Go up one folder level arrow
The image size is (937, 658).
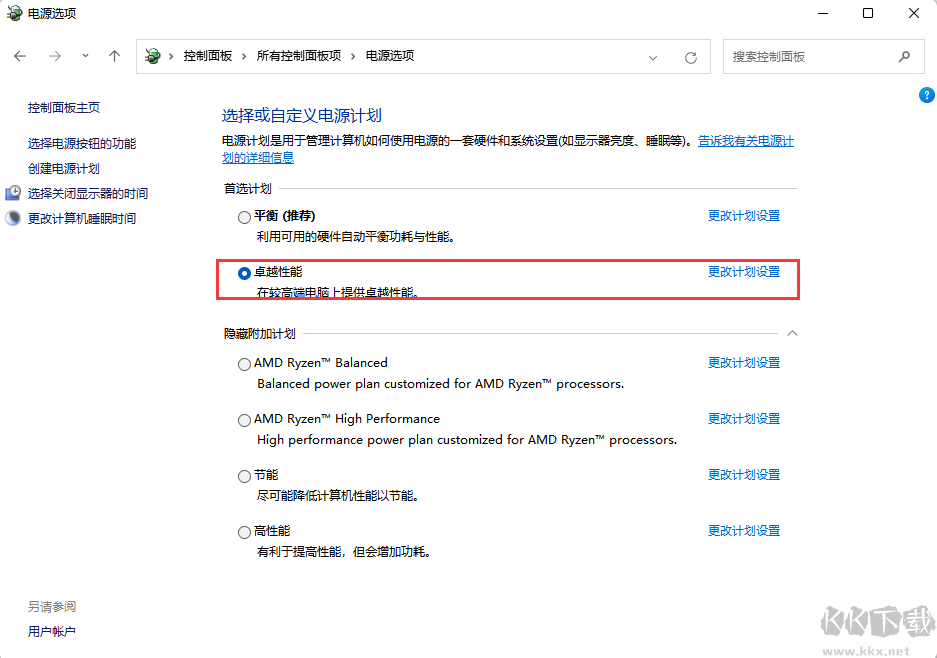114,57
